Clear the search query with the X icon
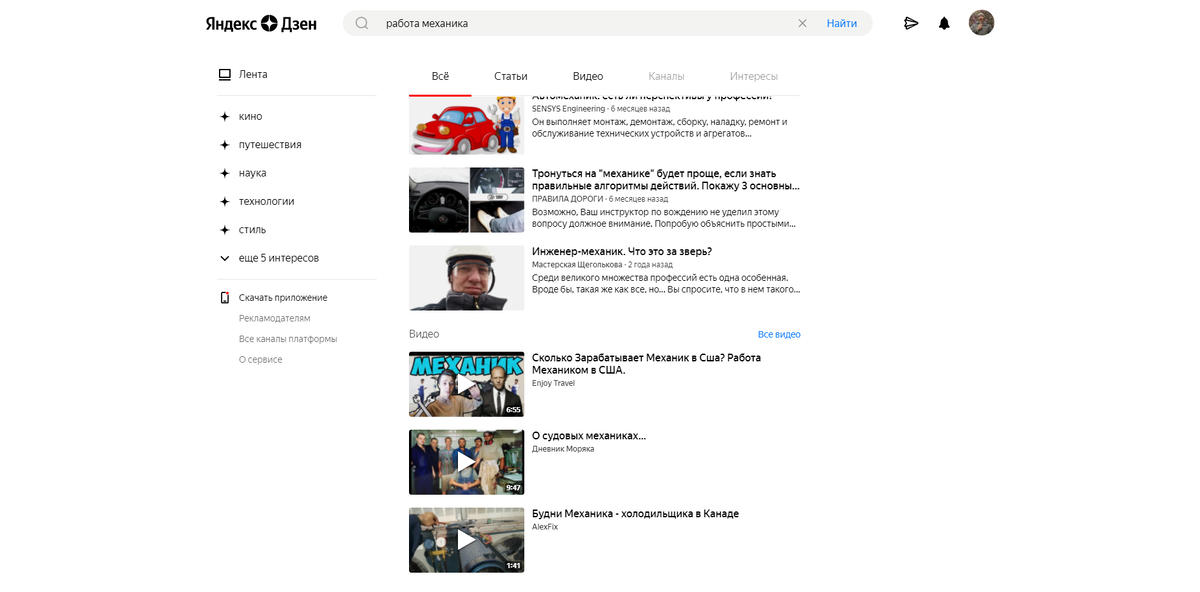Image resolution: width=1200 pixels, height=592 pixels. pyautogui.click(x=802, y=22)
